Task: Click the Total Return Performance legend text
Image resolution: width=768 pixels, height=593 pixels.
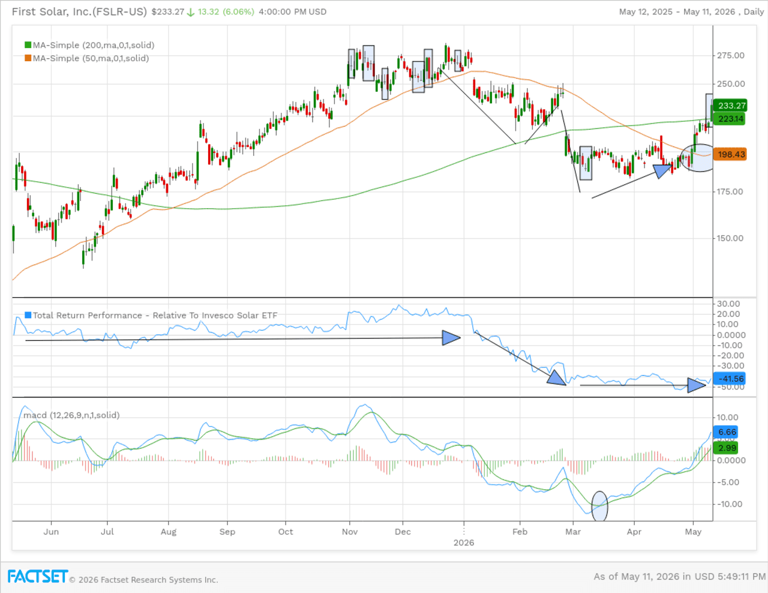Action: (x=155, y=315)
